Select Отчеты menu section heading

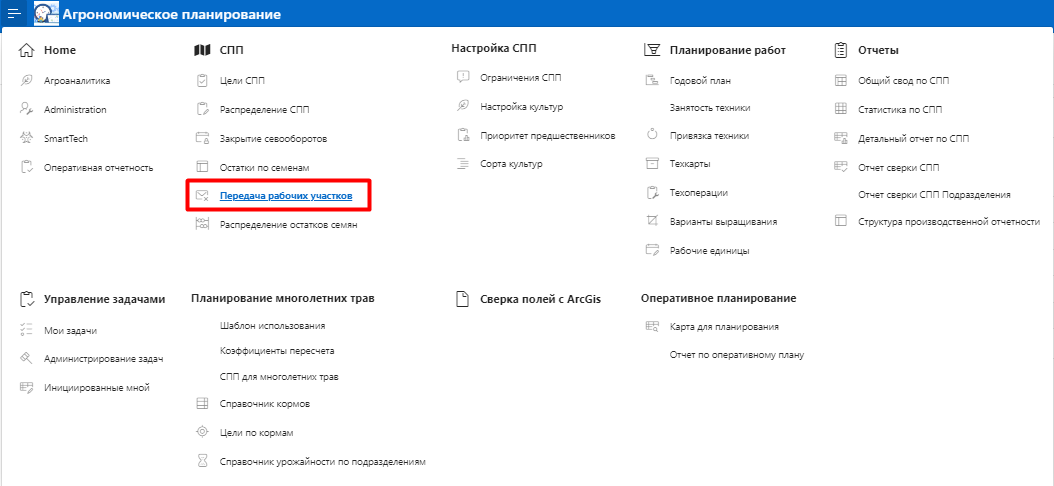[878, 50]
